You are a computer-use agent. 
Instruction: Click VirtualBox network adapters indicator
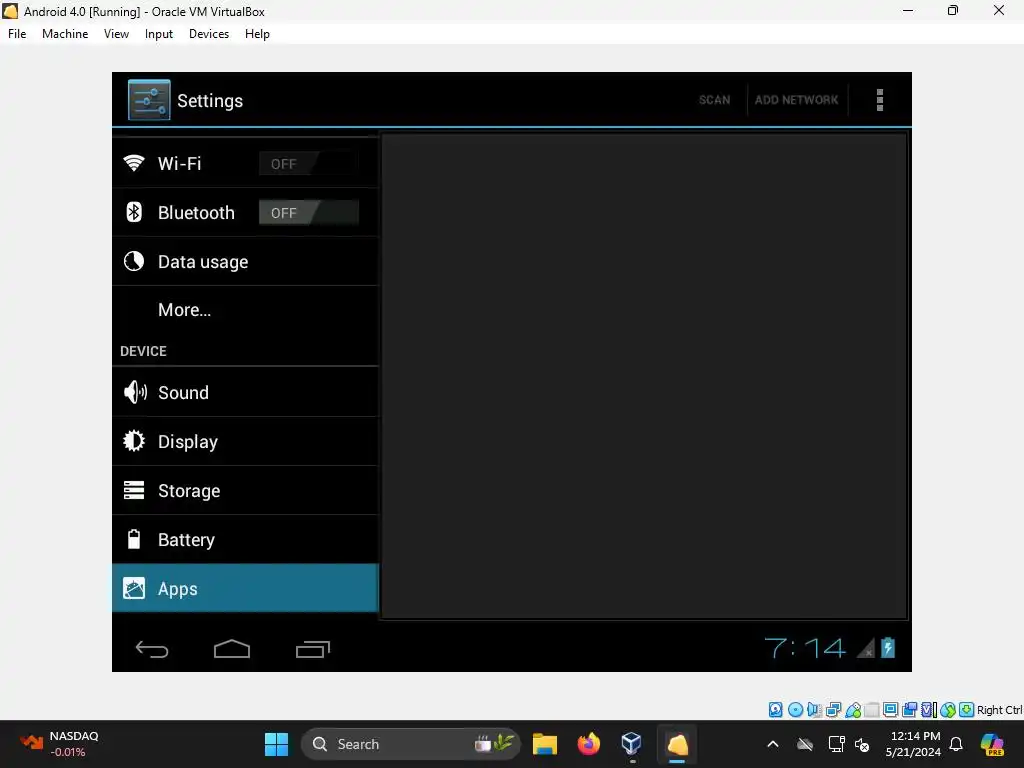coord(833,710)
